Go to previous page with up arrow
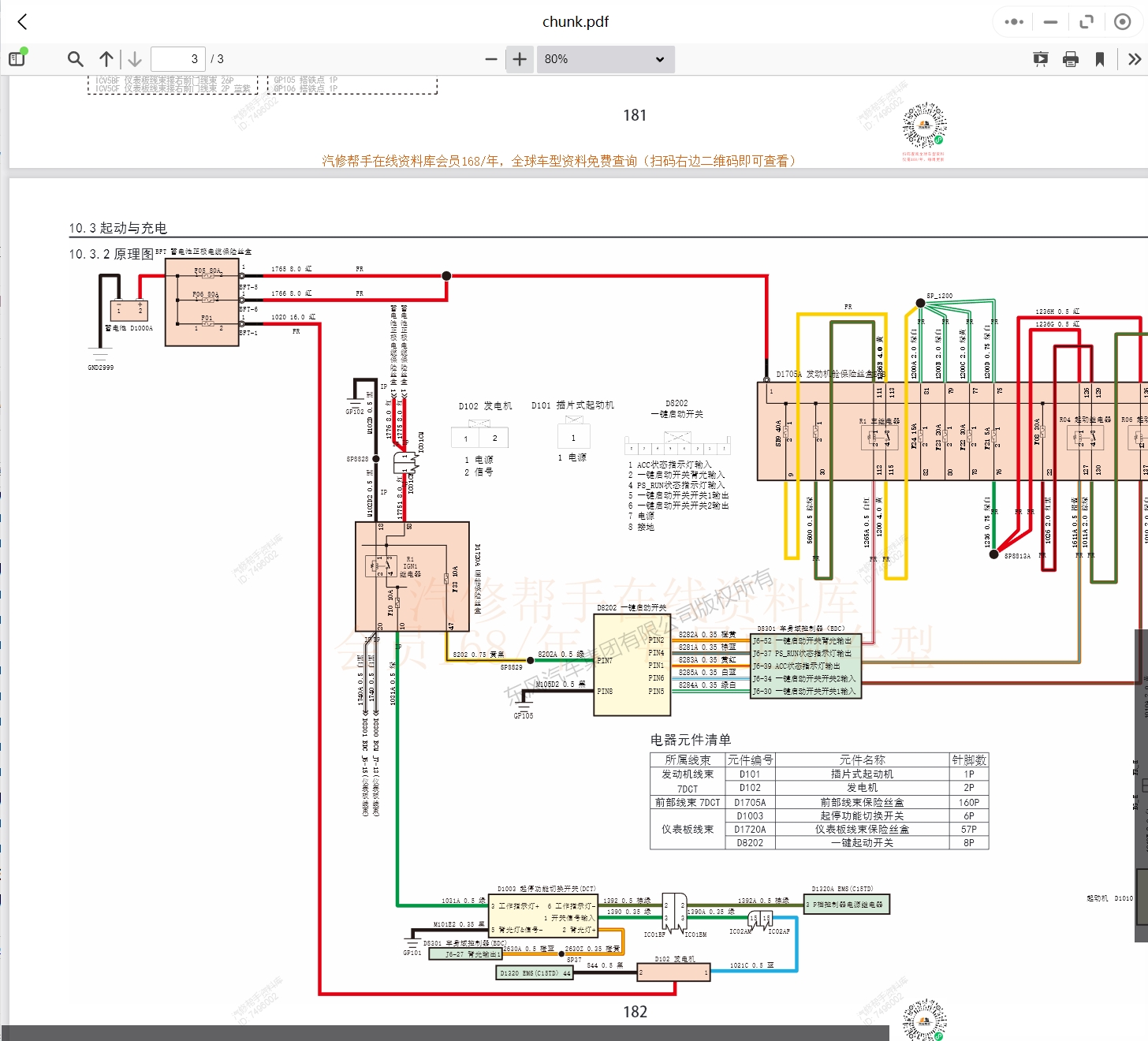Image resolution: width=1148 pixels, height=1041 pixels. pyautogui.click(x=106, y=59)
